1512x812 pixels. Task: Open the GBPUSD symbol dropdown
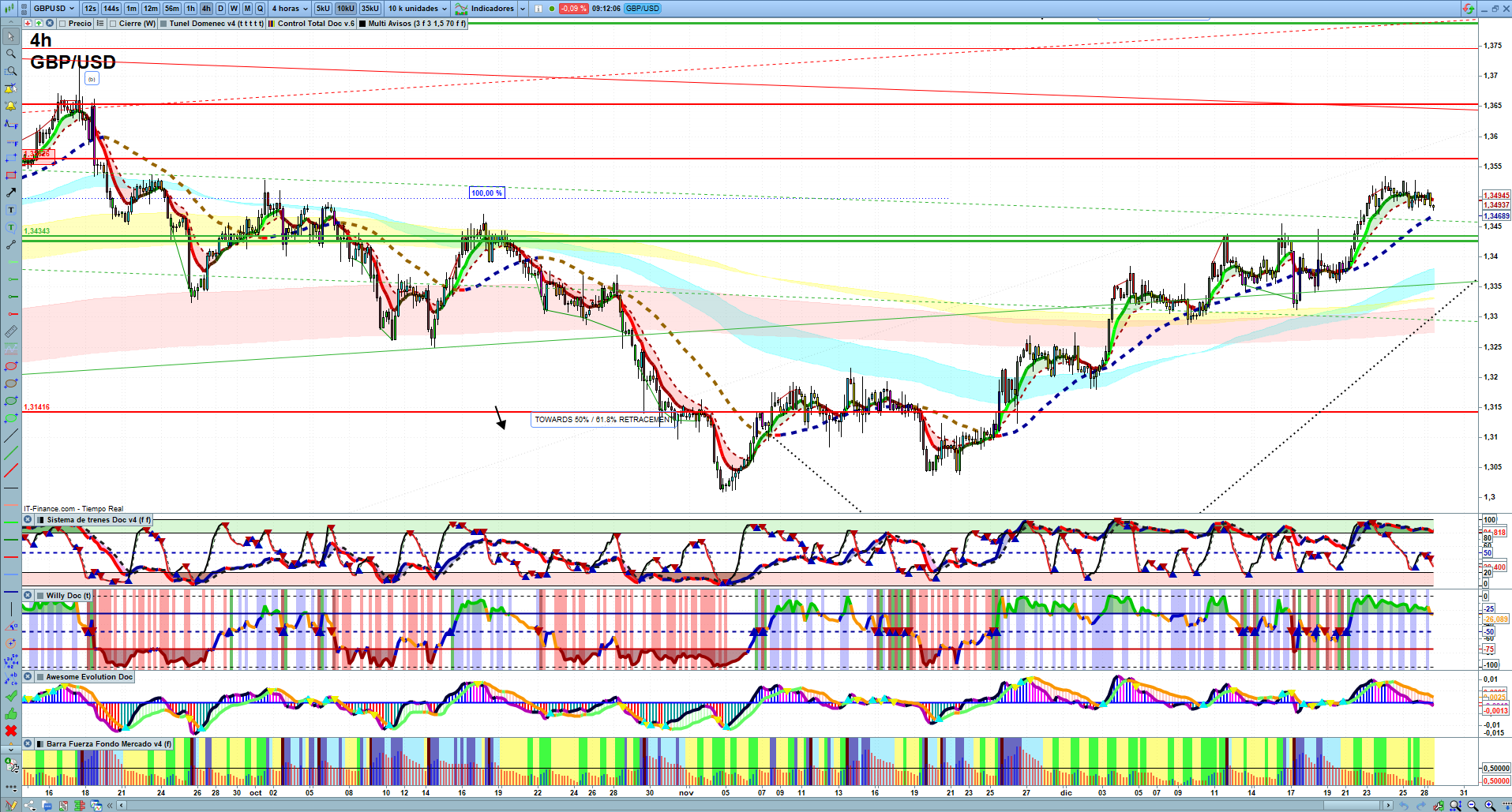(x=54, y=9)
